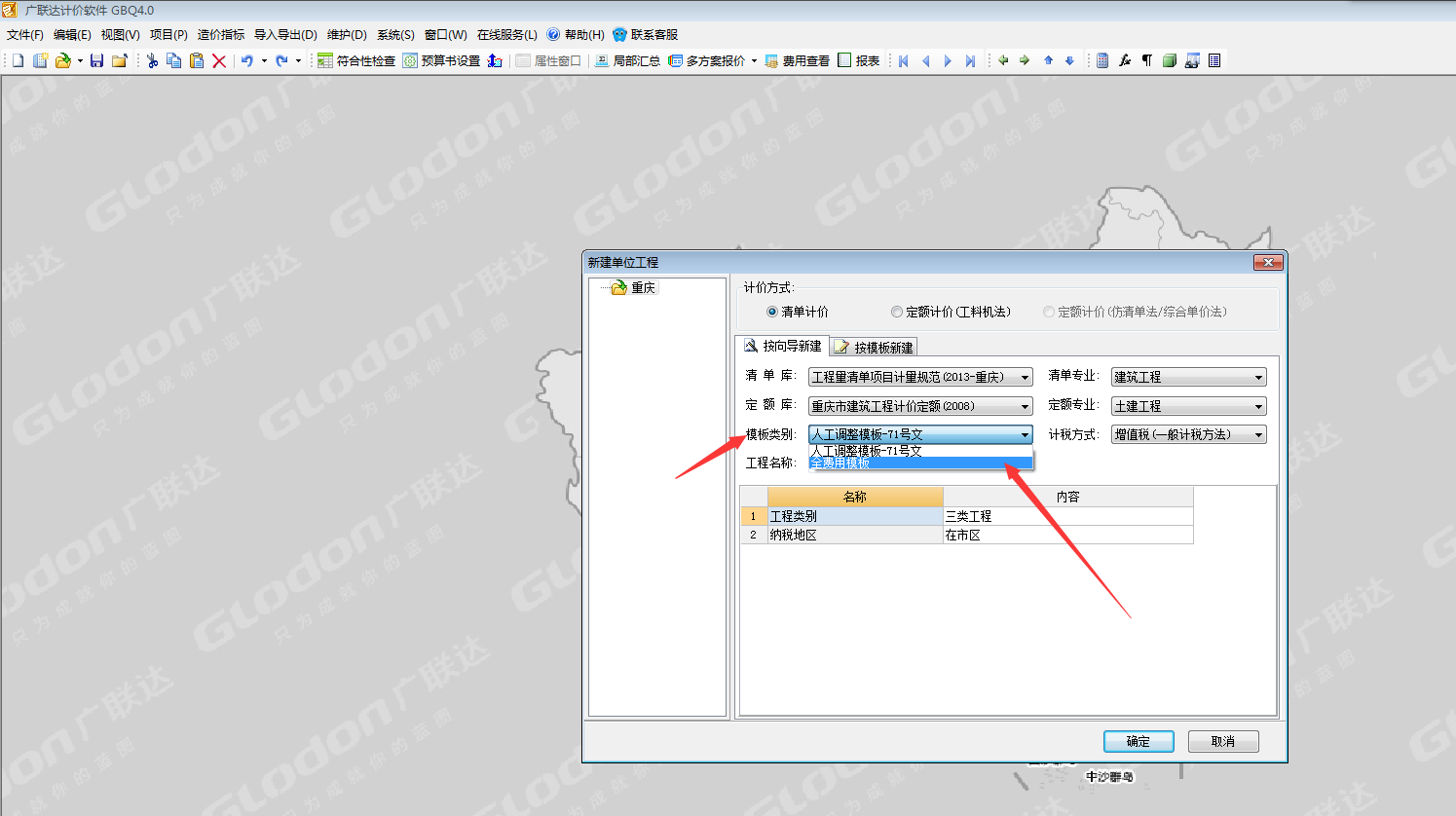This screenshot has height=816, width=1456.
Task: Jump to first record navigation icon
Action: (904, 60)
